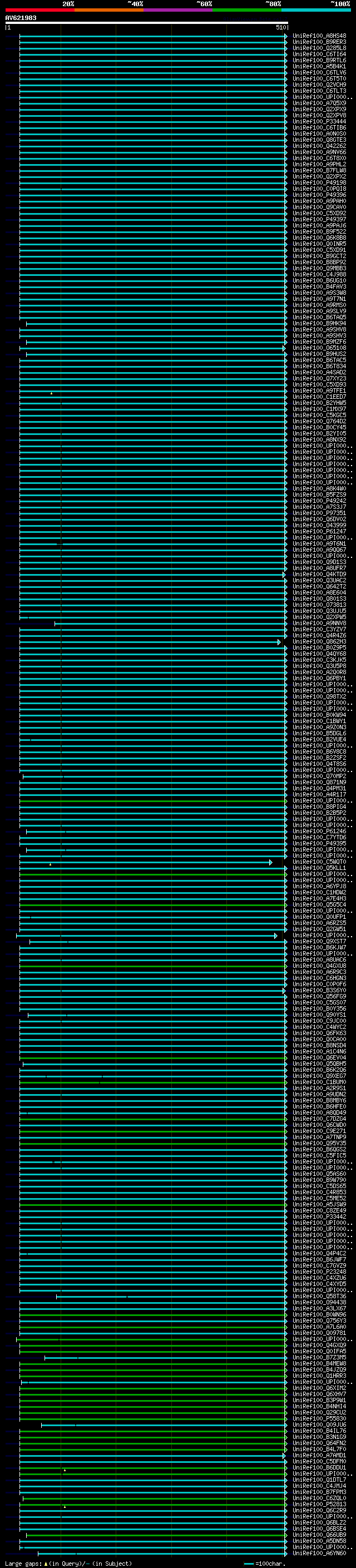Click the orange ~40% identity legend segment

[109, 10]
